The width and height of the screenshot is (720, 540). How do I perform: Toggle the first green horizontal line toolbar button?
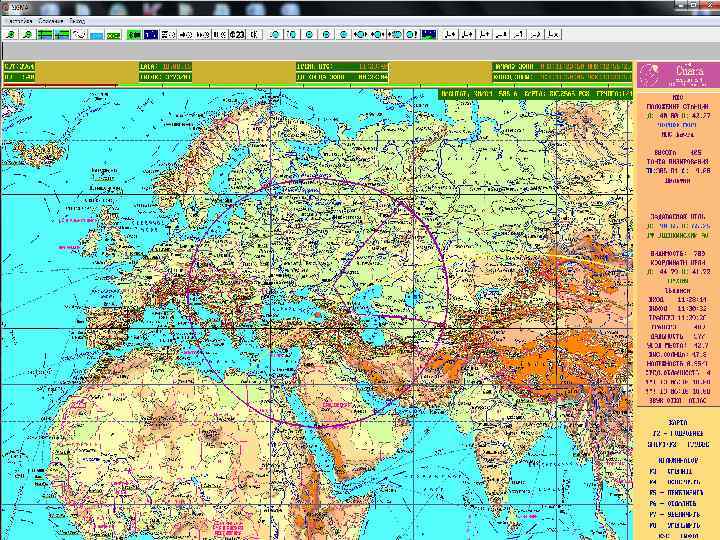coord(44,34)
